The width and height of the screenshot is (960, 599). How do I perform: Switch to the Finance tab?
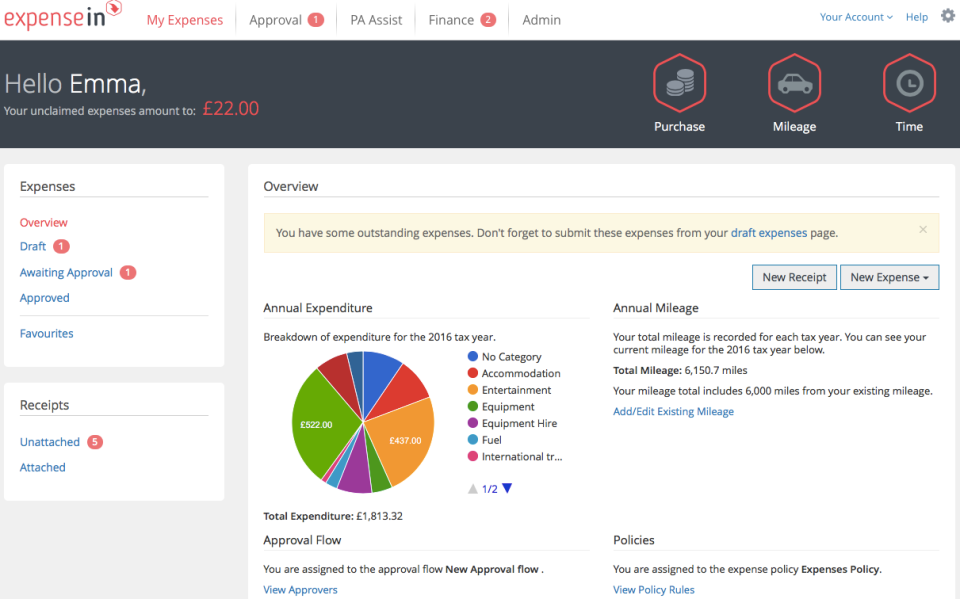pos(454,19)
